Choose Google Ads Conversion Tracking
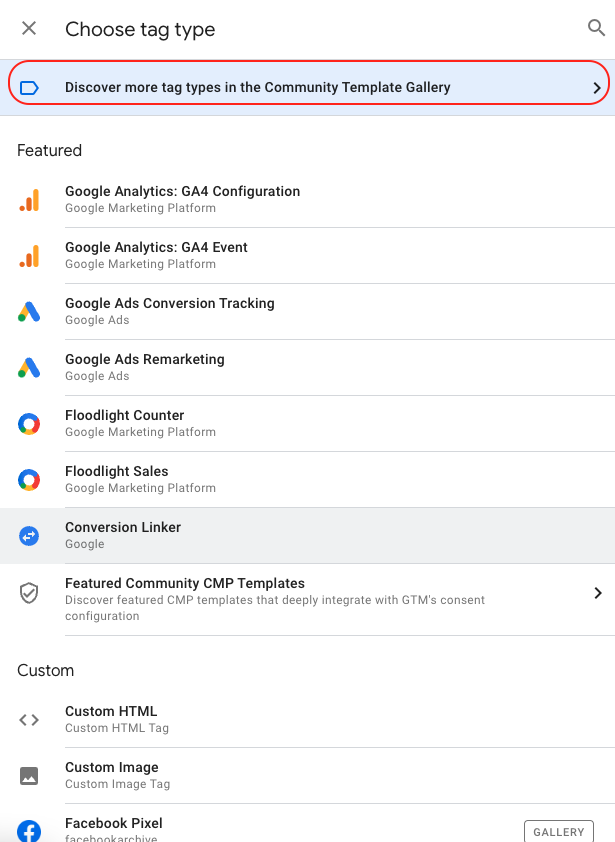 pyautogui.click(x=307, y=311)
